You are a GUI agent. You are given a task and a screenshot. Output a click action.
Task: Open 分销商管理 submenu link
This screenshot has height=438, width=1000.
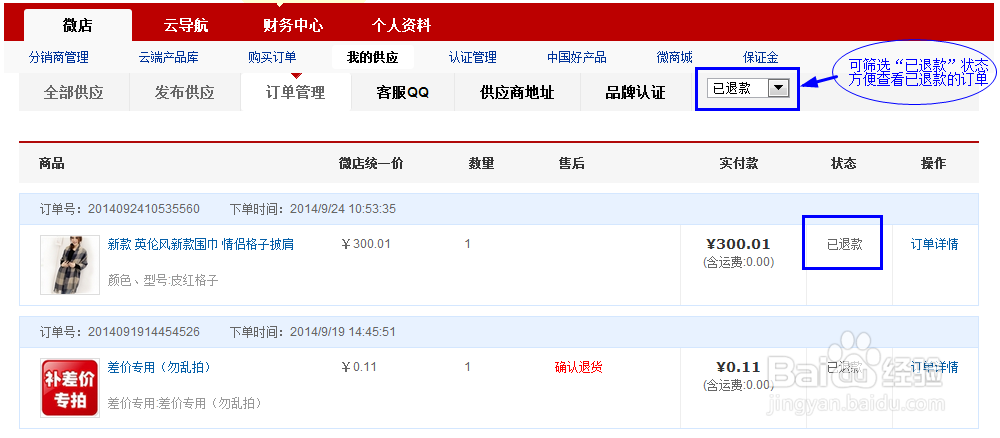coord(59,57)
